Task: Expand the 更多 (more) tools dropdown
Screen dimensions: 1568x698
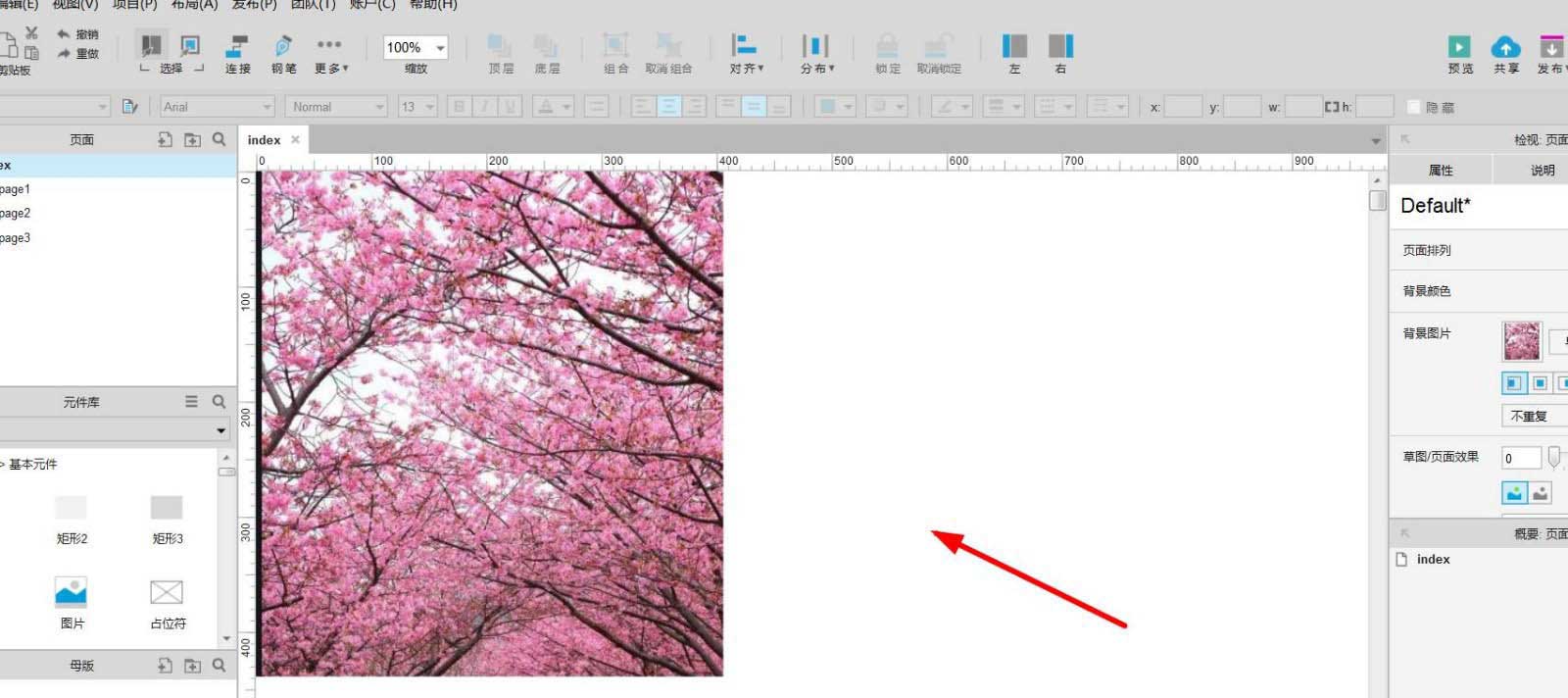Action: pyautogui.click(x=330, y=54)
